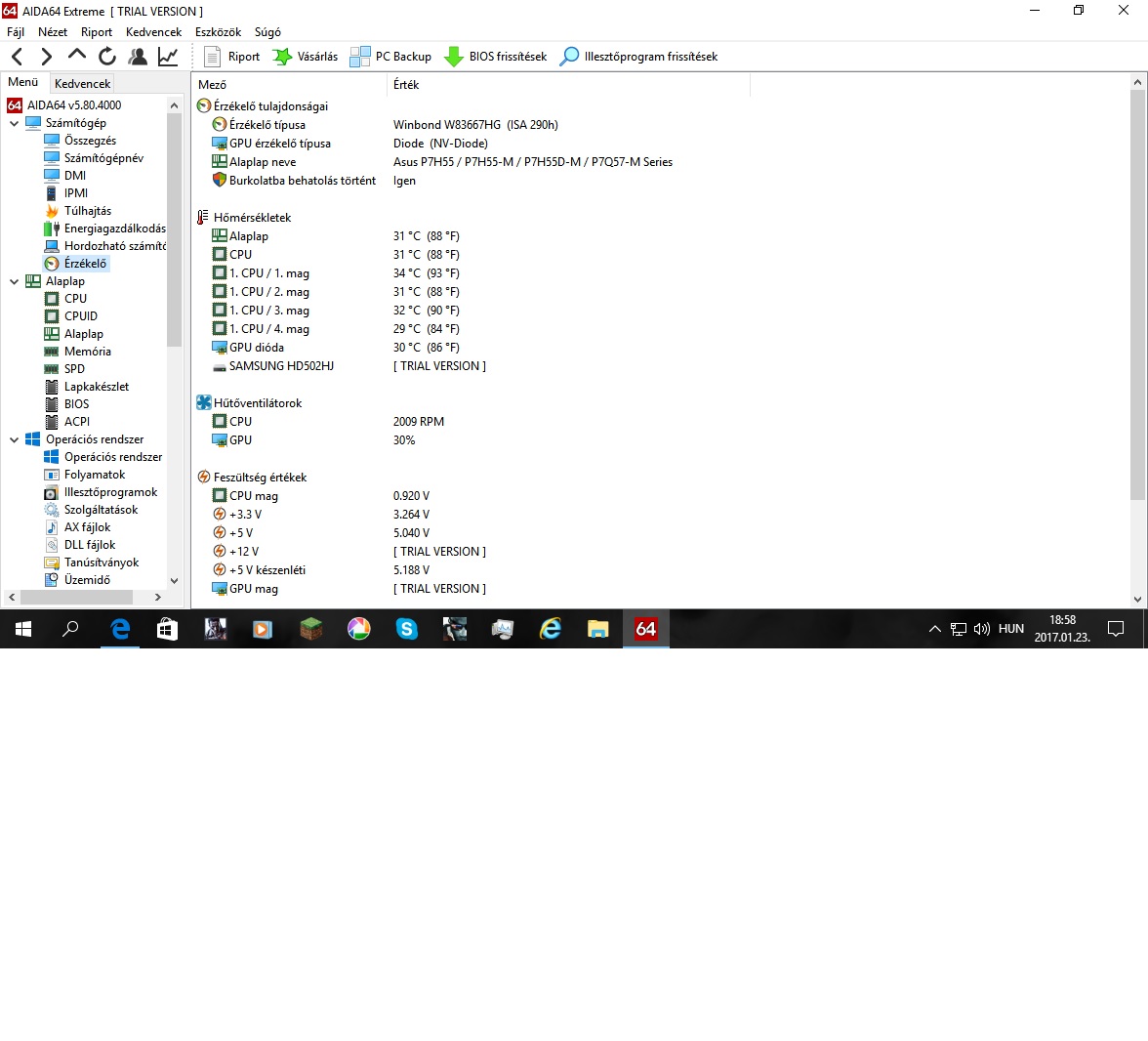Click tree panel vertical scrollbar down arrow
The image size is (1148, 1041).
pos(174,581)
